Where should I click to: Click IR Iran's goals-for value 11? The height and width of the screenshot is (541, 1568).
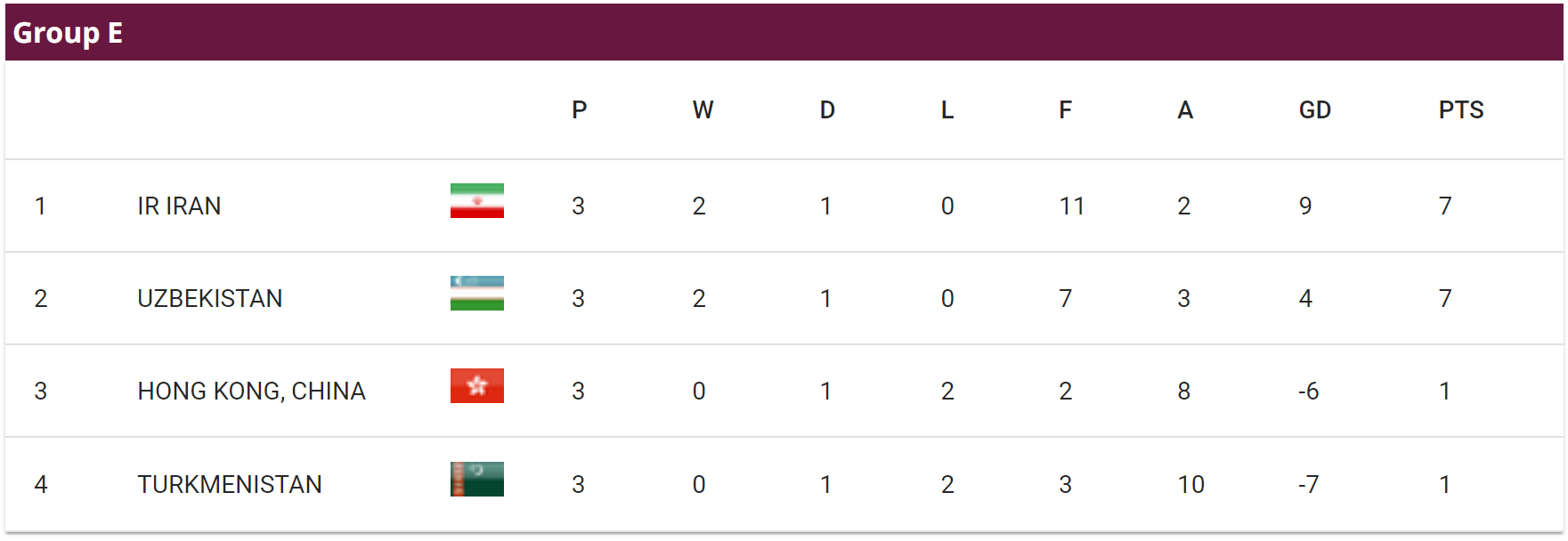[x=1072, y=206]
